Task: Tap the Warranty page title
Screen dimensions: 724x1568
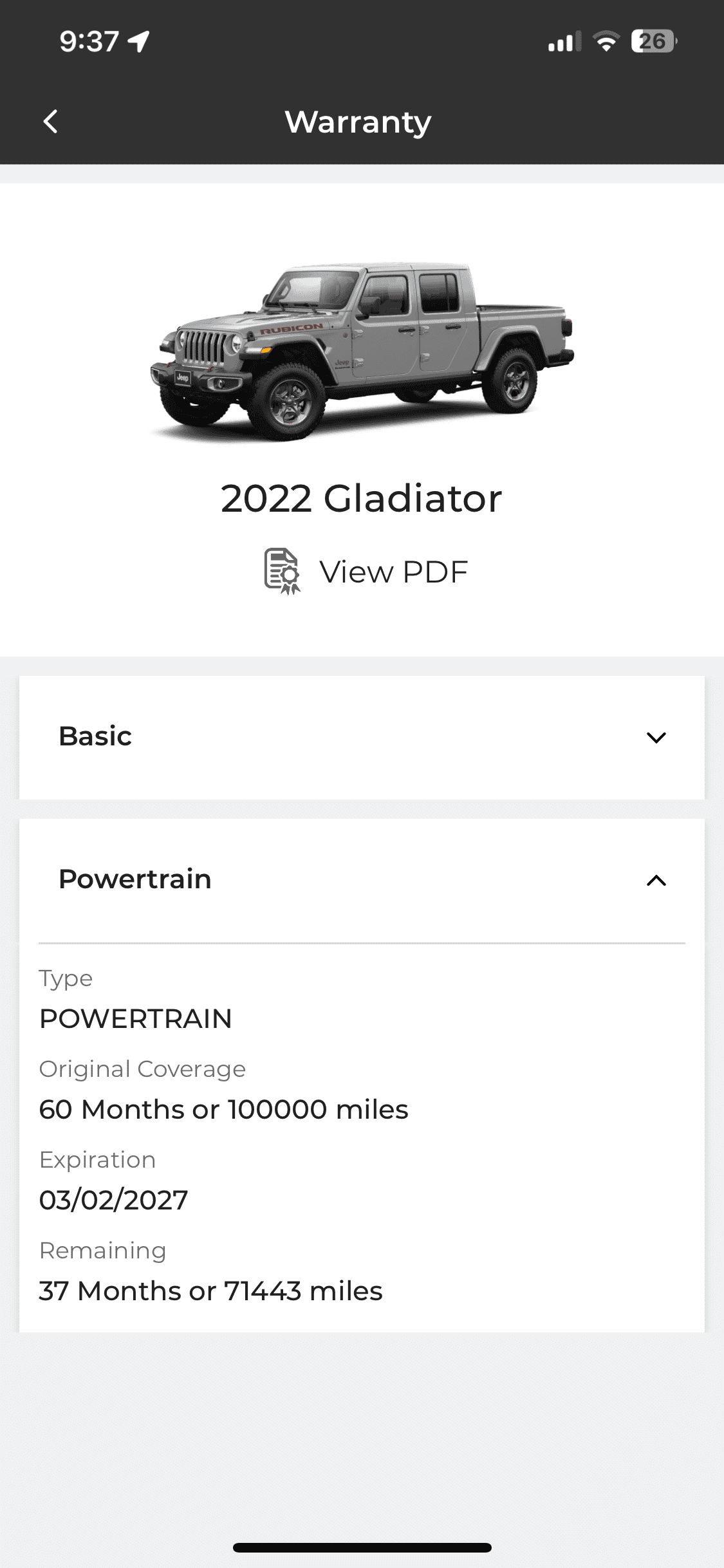Action: pyautogui.click(x=358, y=122)
